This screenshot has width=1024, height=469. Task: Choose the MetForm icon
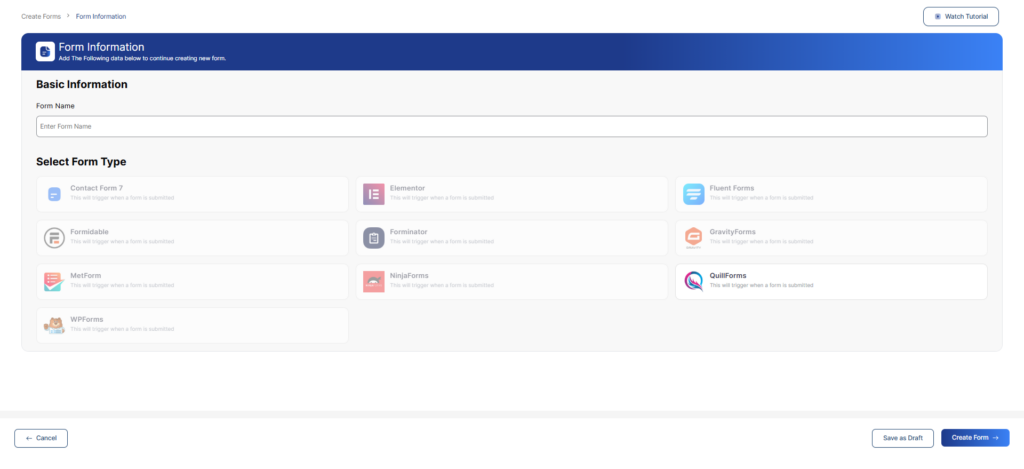(54, 282)
